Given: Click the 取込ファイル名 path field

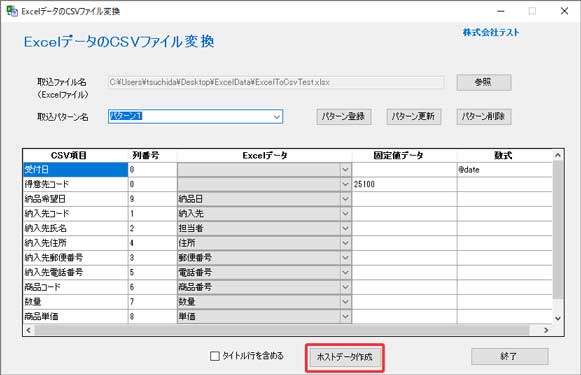Looking at the screenshot, I should pos(276,82).
